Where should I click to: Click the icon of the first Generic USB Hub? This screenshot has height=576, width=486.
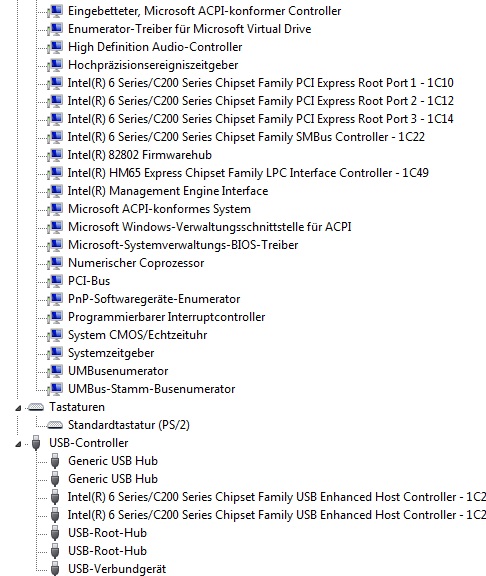pos(55,461)
